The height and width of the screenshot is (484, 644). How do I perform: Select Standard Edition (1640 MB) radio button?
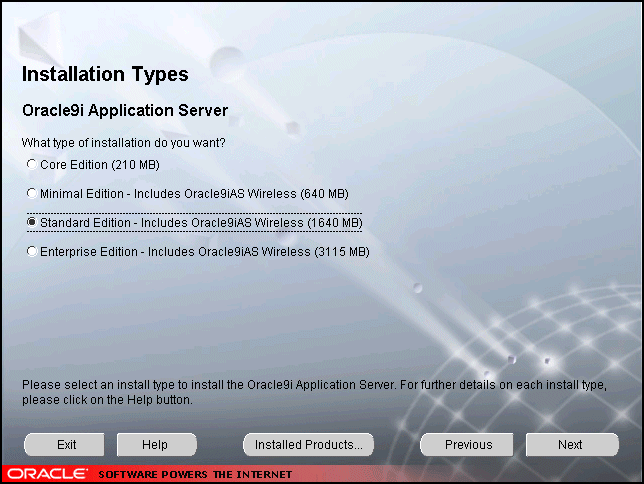tap(32, 222)
